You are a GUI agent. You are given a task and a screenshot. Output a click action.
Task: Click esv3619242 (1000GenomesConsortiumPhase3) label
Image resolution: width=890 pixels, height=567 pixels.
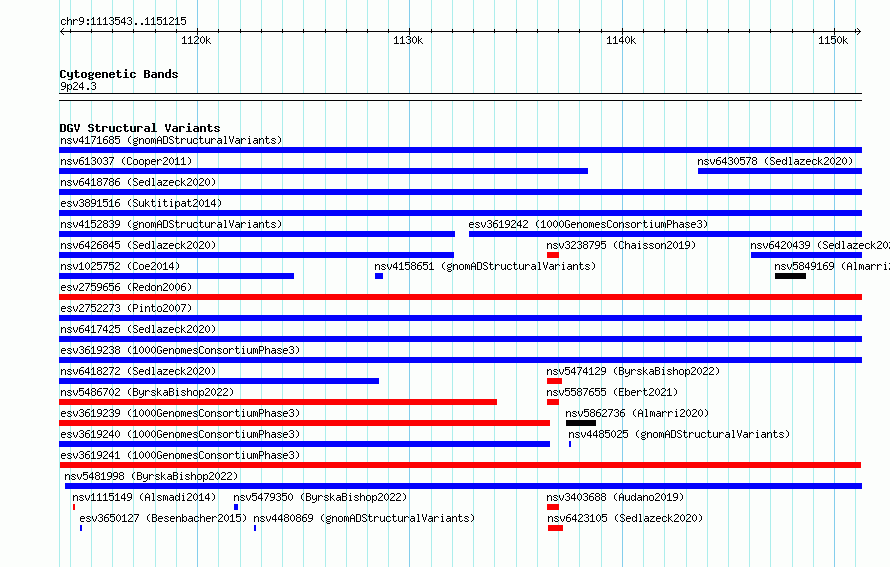(x=588, y=224)
